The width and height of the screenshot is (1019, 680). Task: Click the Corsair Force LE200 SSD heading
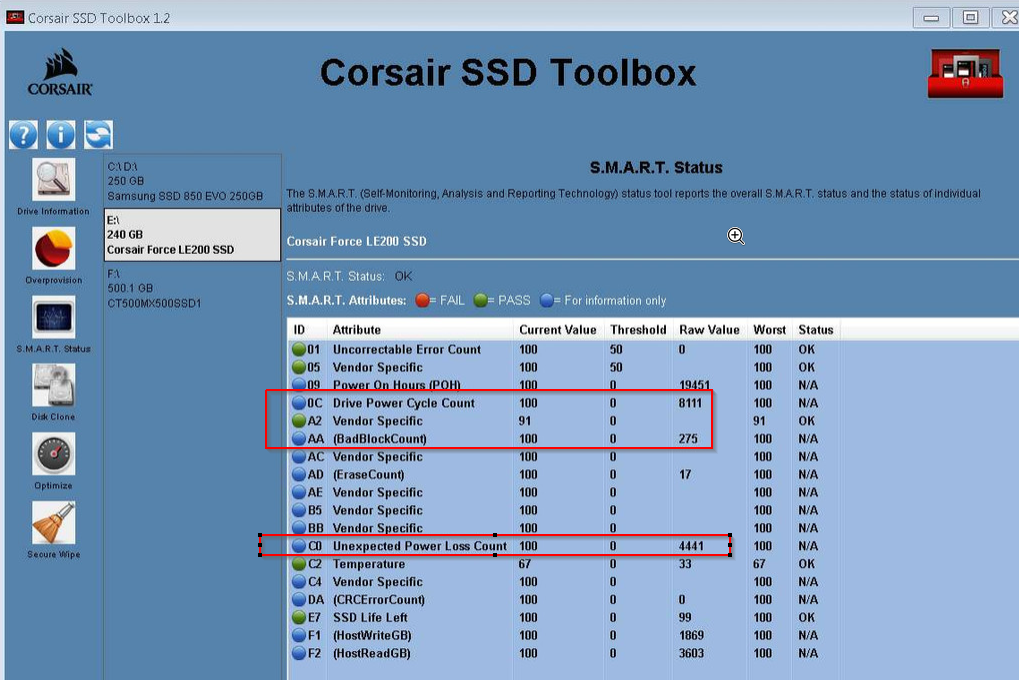tap(357, 241)
